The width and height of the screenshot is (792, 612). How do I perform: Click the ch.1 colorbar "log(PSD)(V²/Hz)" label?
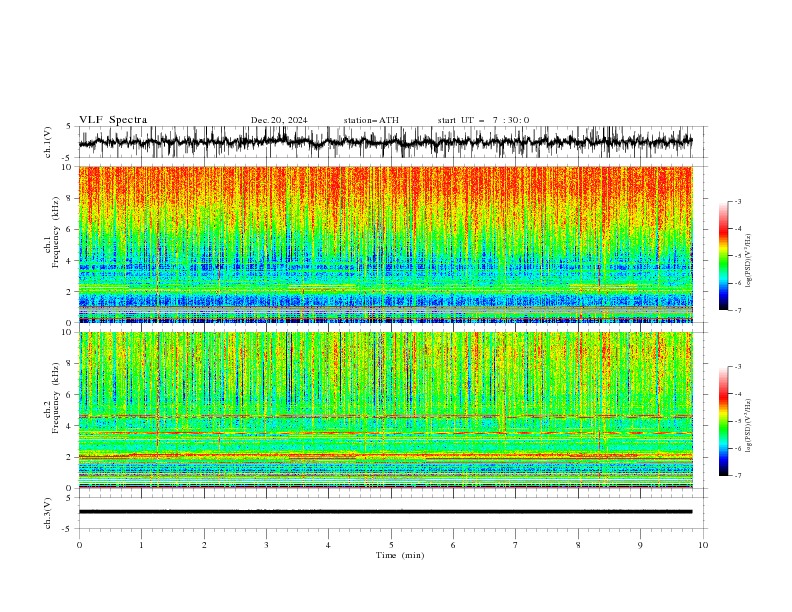point(749,261)
